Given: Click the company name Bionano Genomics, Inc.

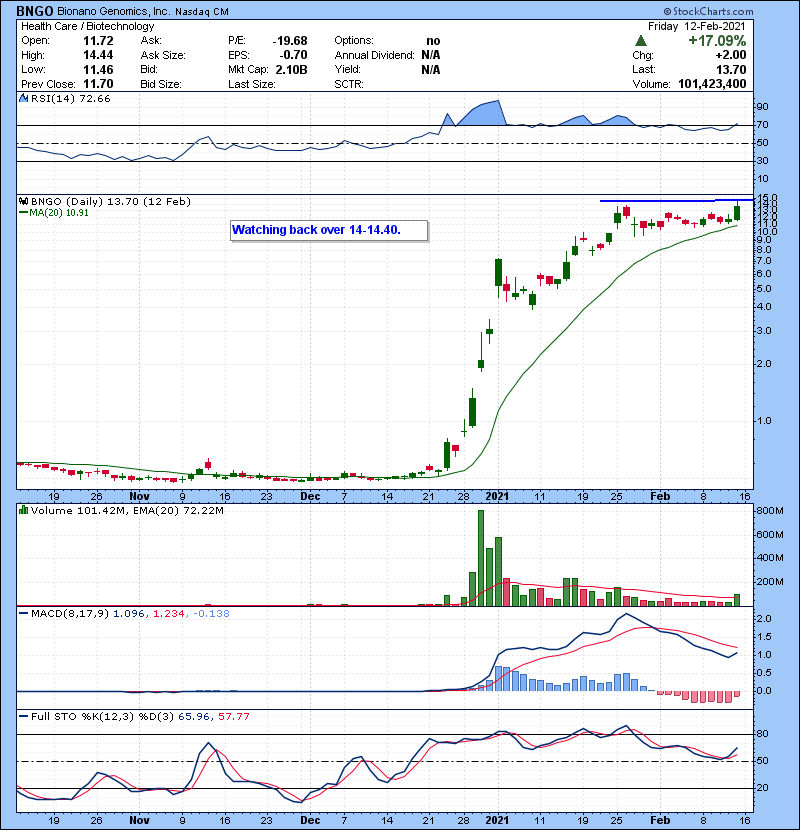Looking at the screenshot, I should pyautogui.click(x=114, y=11).
